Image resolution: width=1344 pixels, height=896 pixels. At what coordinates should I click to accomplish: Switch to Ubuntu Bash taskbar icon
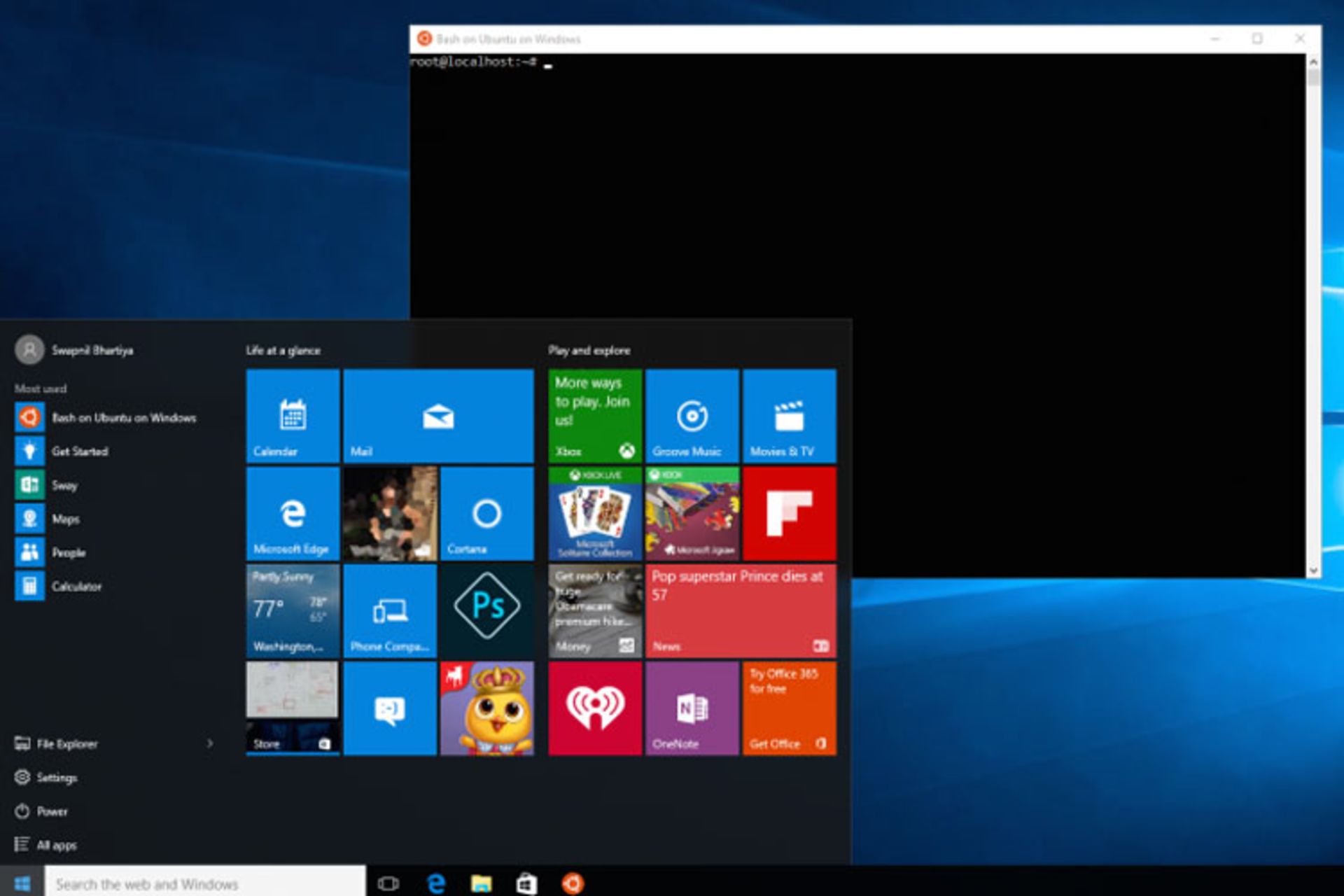[x=573, y=883]
